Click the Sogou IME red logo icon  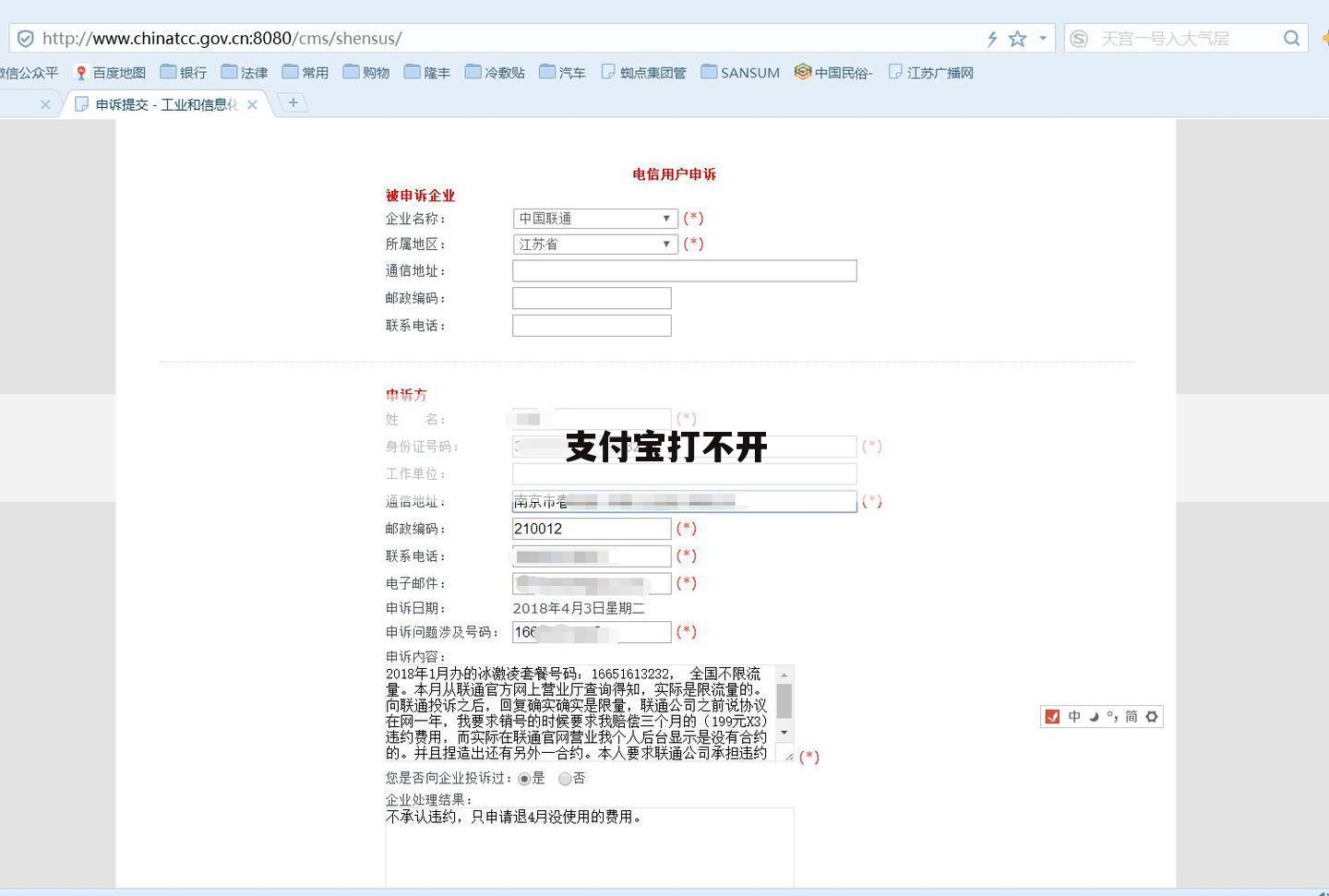click(1052, 717)
